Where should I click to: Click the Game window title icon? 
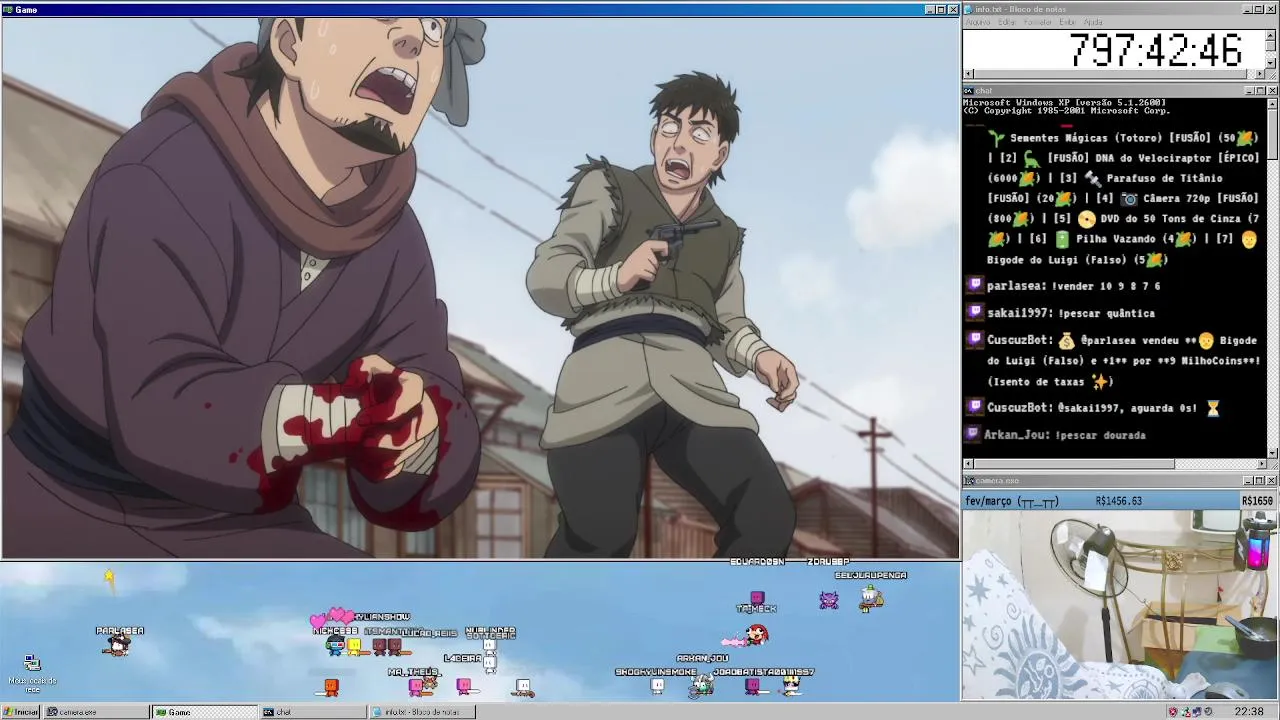[8, 9]
